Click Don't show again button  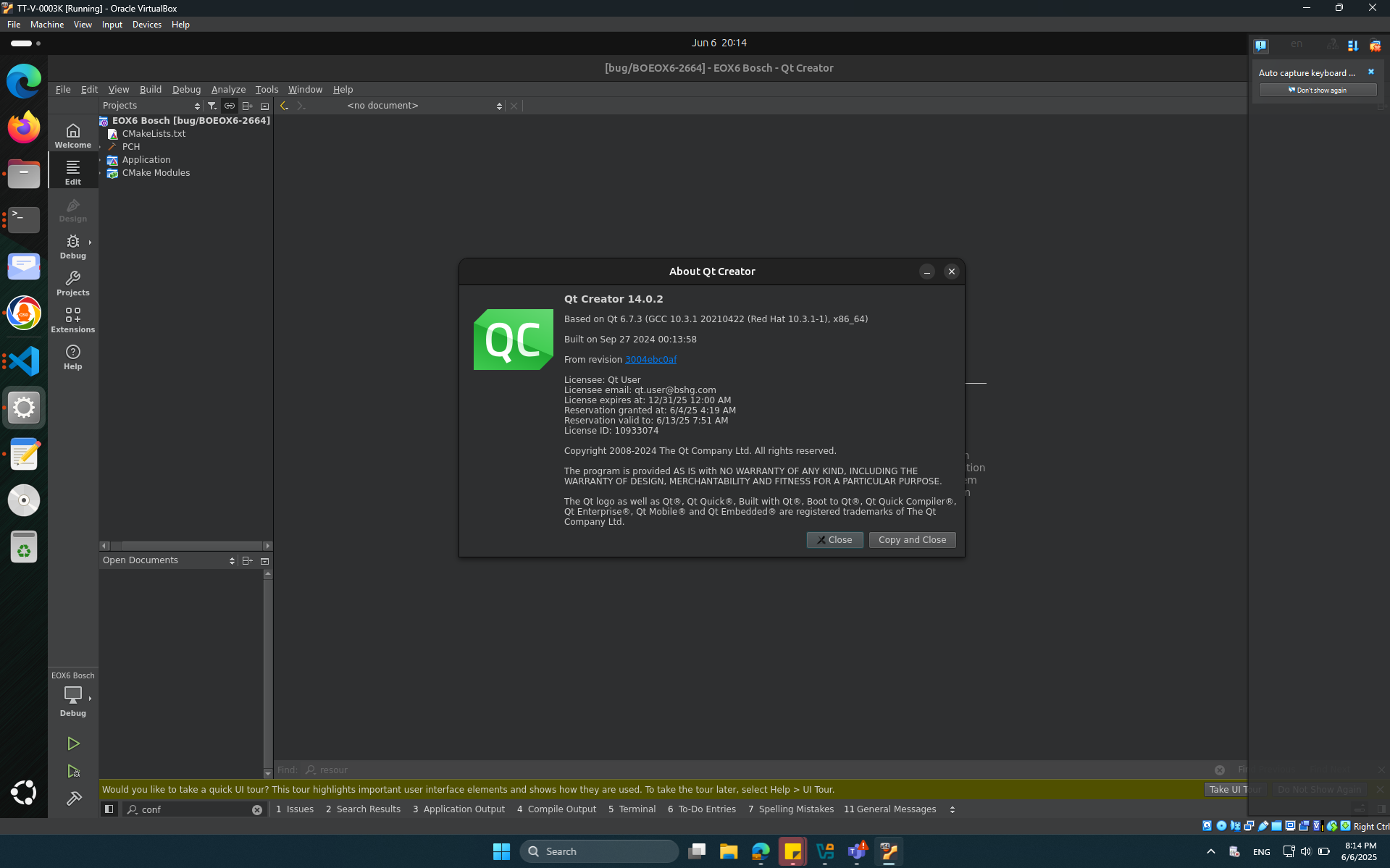1318,90
